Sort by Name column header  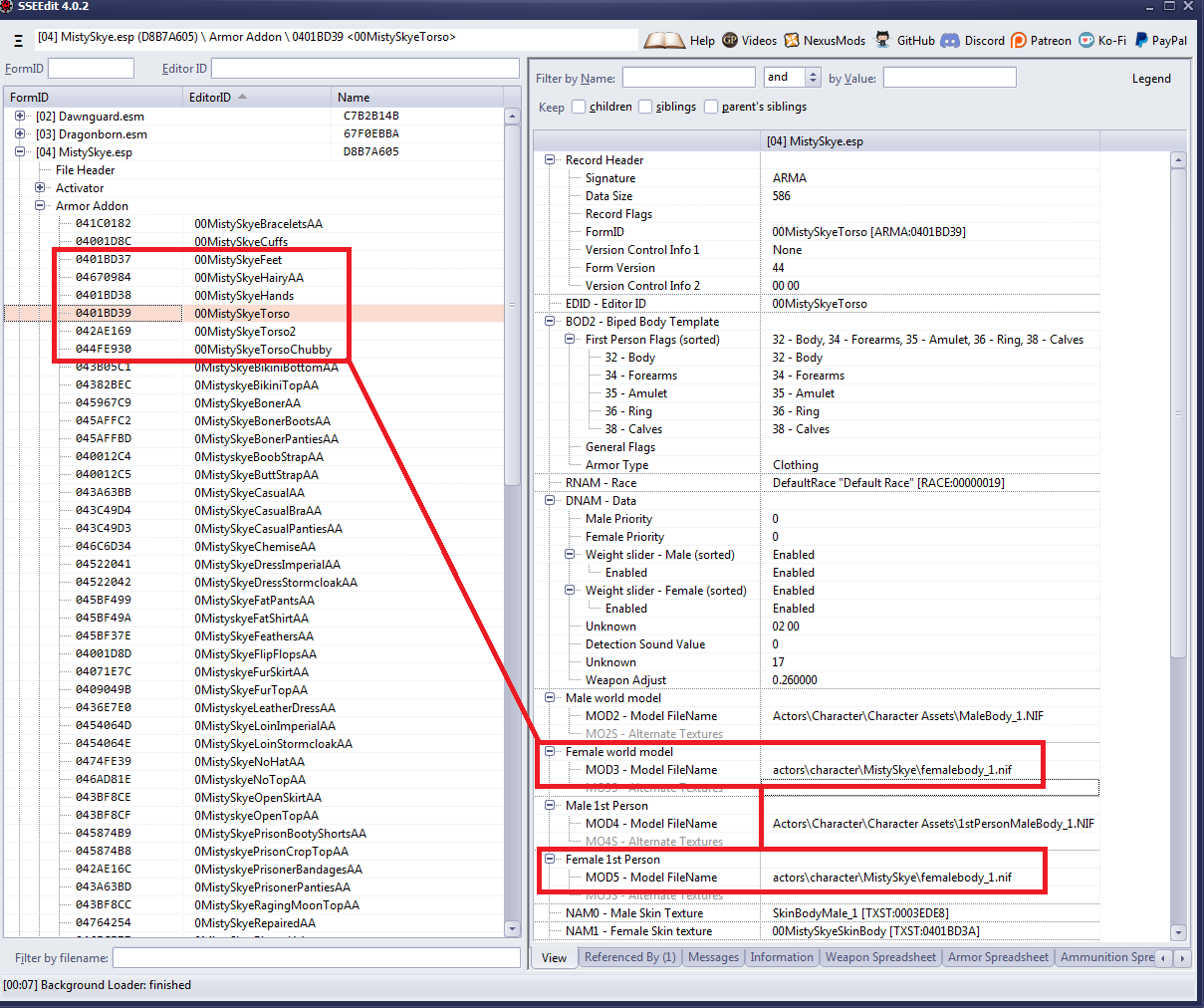point(417,97)
